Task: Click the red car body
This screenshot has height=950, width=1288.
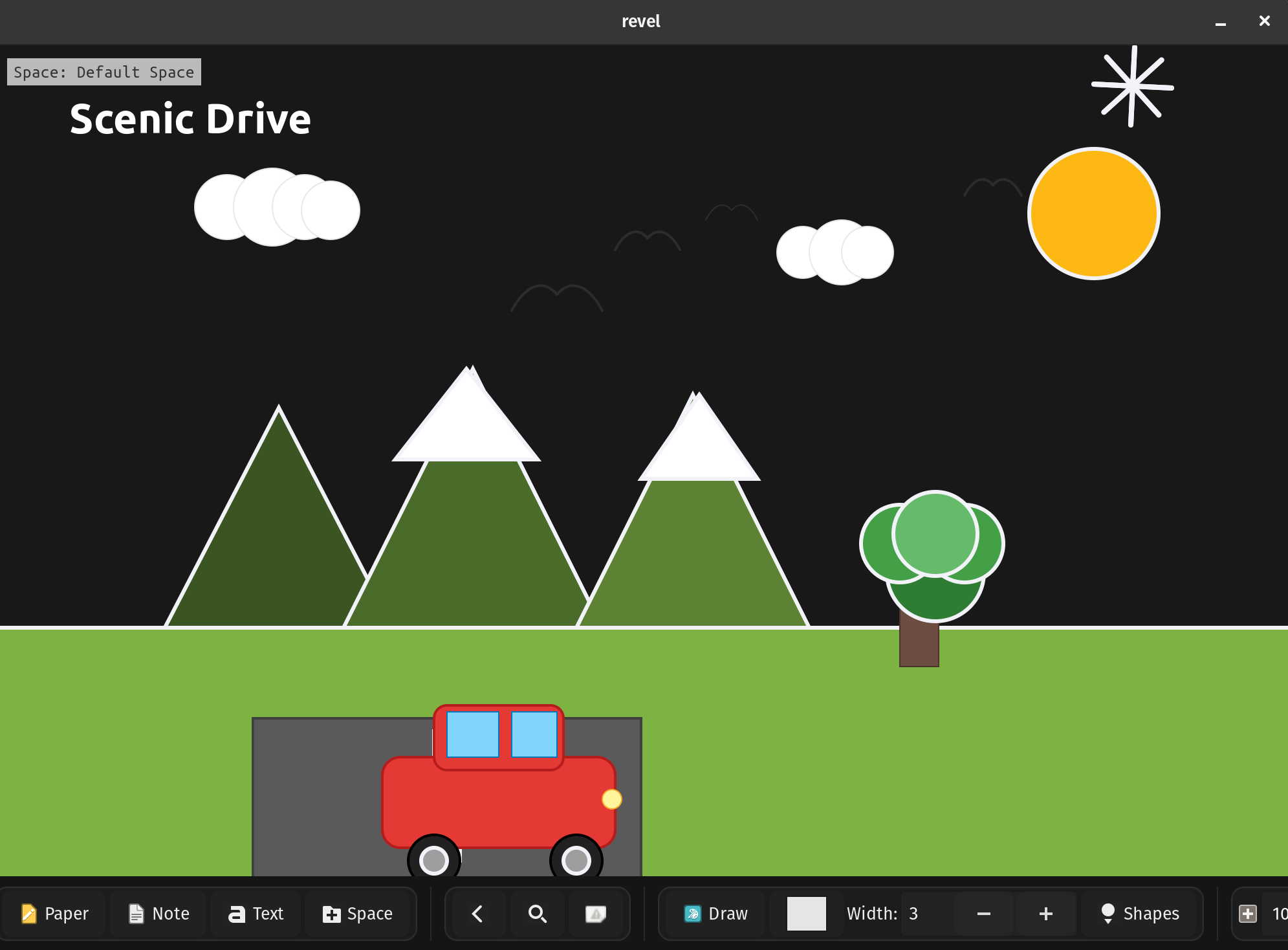Action: pos(498,802)
